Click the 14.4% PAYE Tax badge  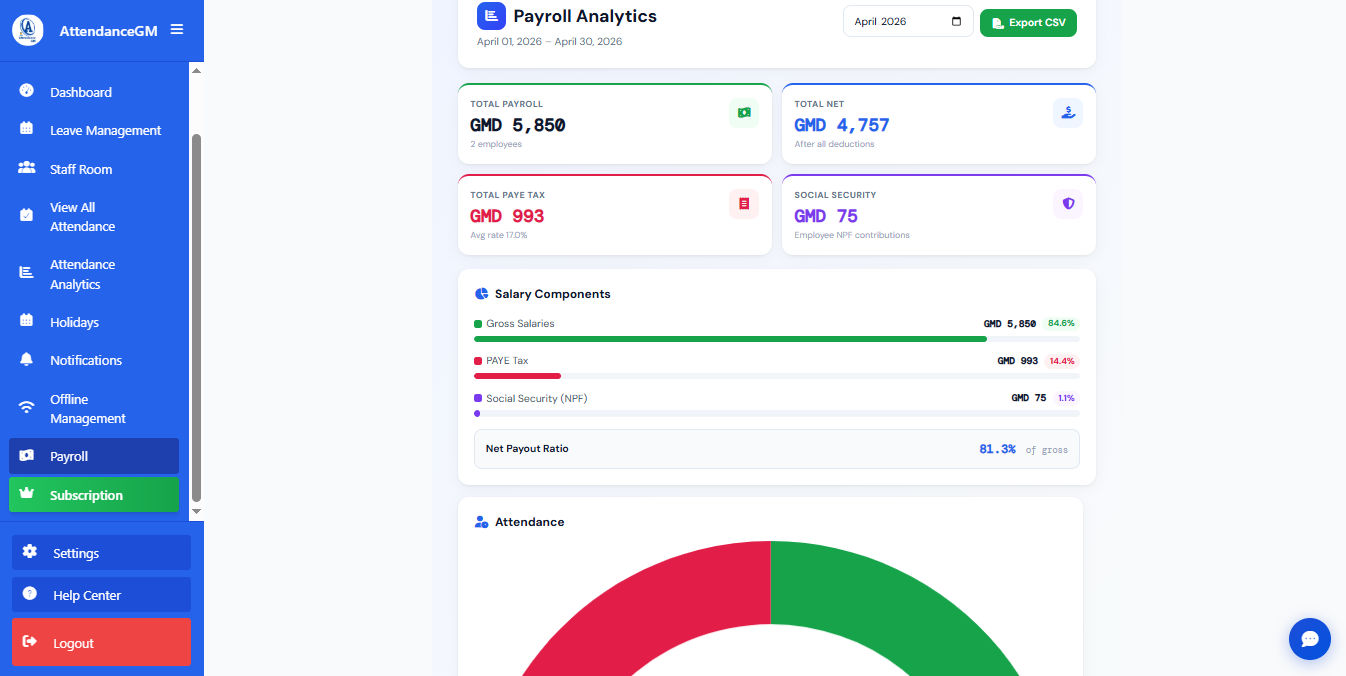click(1062, 361)
